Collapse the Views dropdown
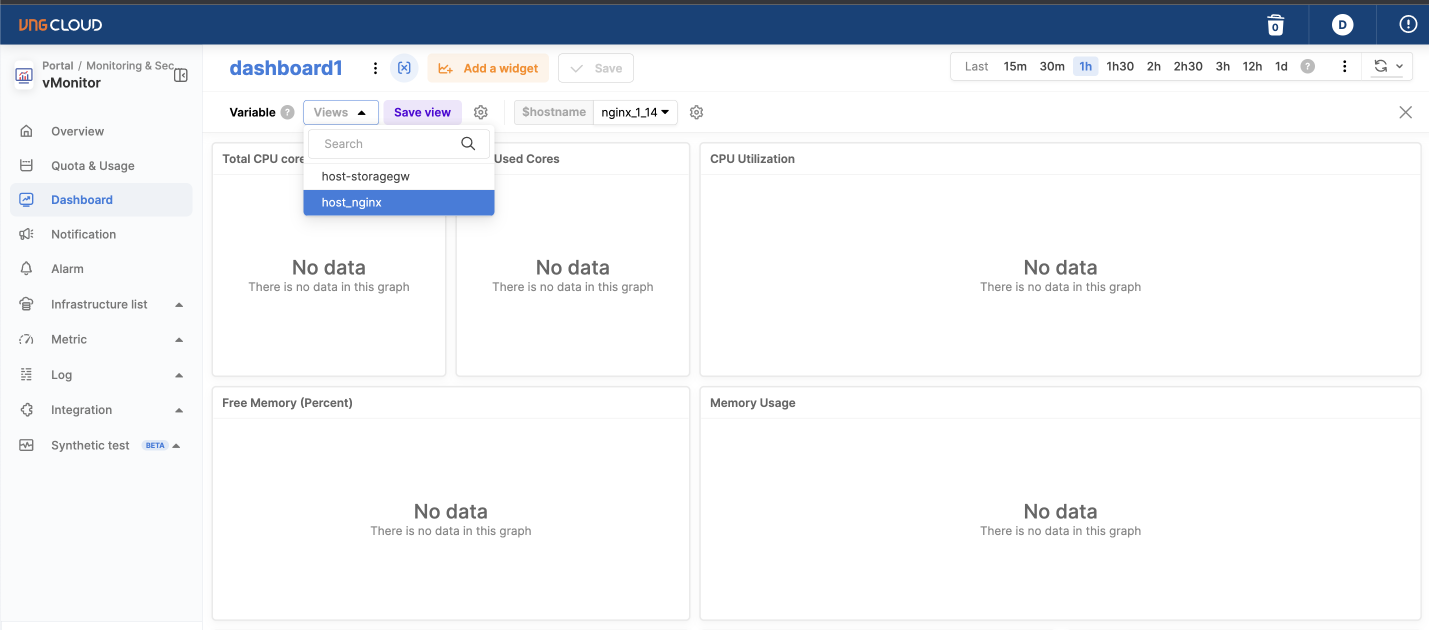This screenshot has height=630, width=1429. coord(341,112)
